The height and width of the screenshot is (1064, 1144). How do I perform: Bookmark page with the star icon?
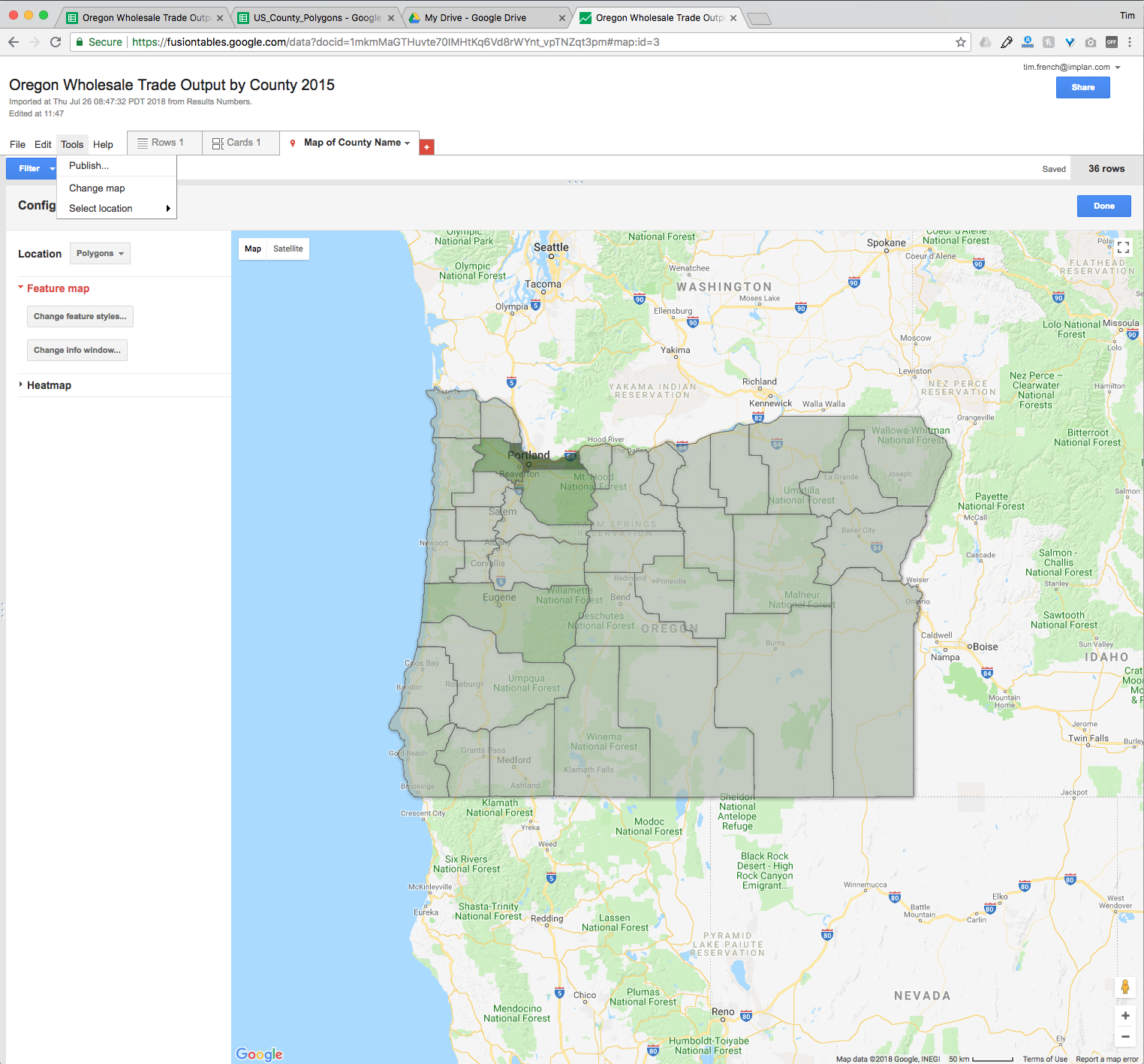(x=961, y=42)
